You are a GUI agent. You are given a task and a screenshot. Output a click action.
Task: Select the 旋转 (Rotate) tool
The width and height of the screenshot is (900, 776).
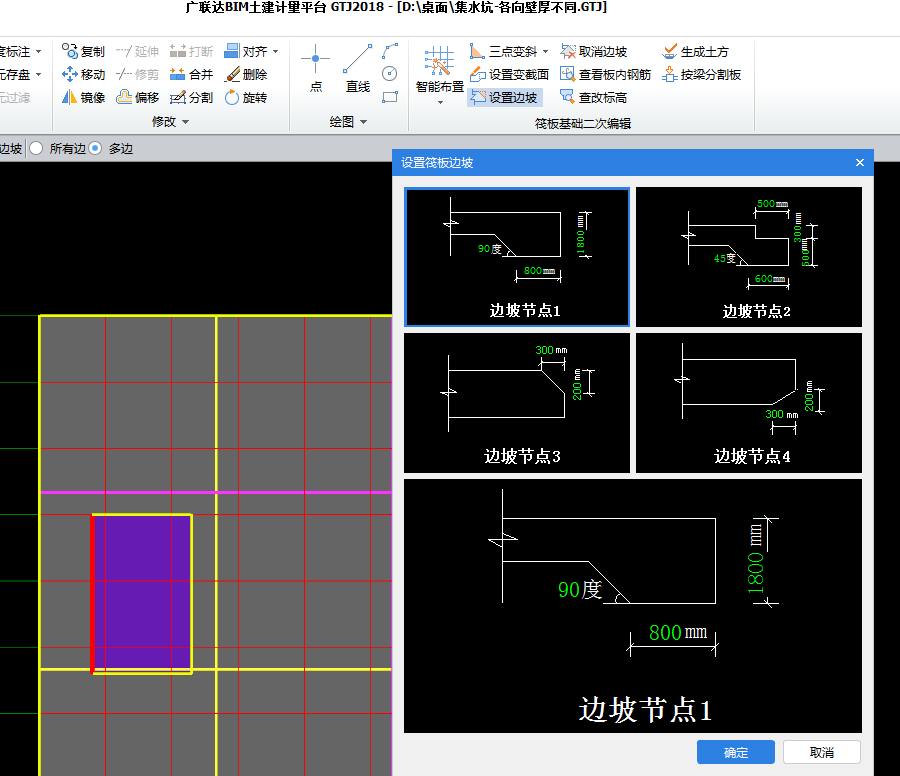246,98
